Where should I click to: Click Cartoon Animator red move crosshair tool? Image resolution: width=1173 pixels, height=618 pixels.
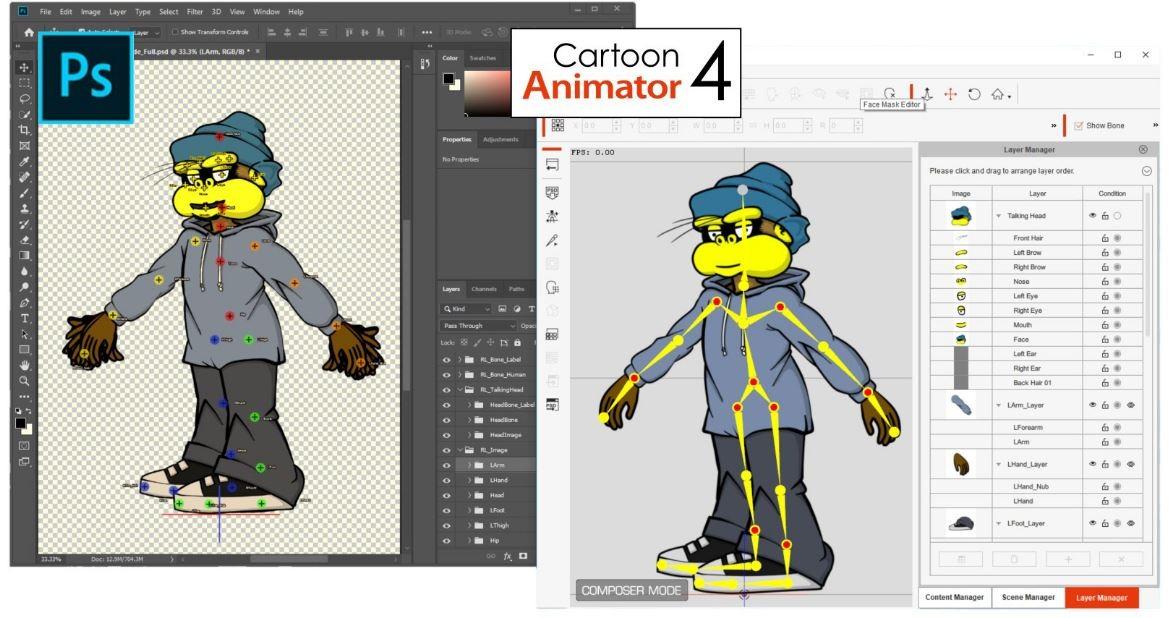pos(950,94)
